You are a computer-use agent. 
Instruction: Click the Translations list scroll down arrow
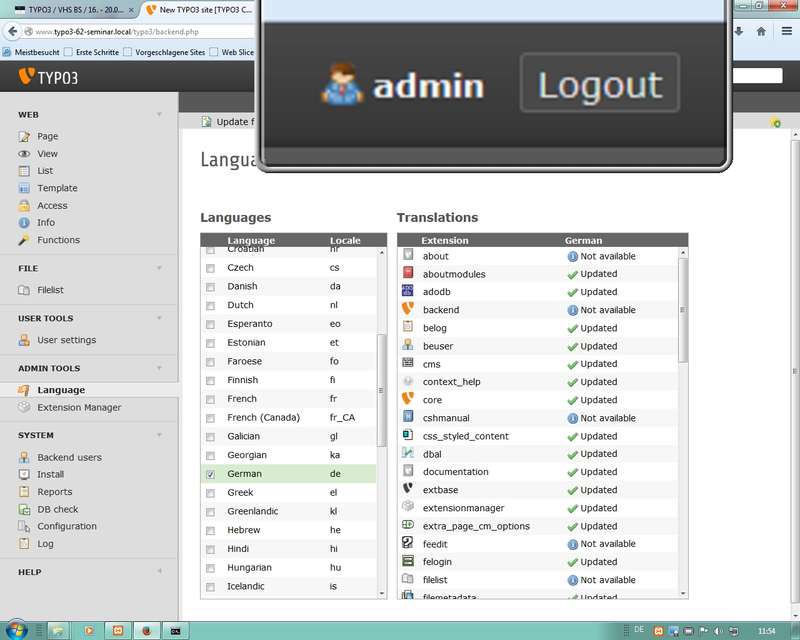pyautogui.click(x=683, y=594)
